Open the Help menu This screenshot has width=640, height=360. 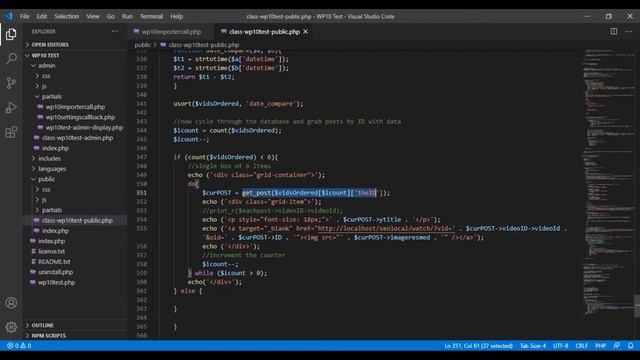[176, 16]
